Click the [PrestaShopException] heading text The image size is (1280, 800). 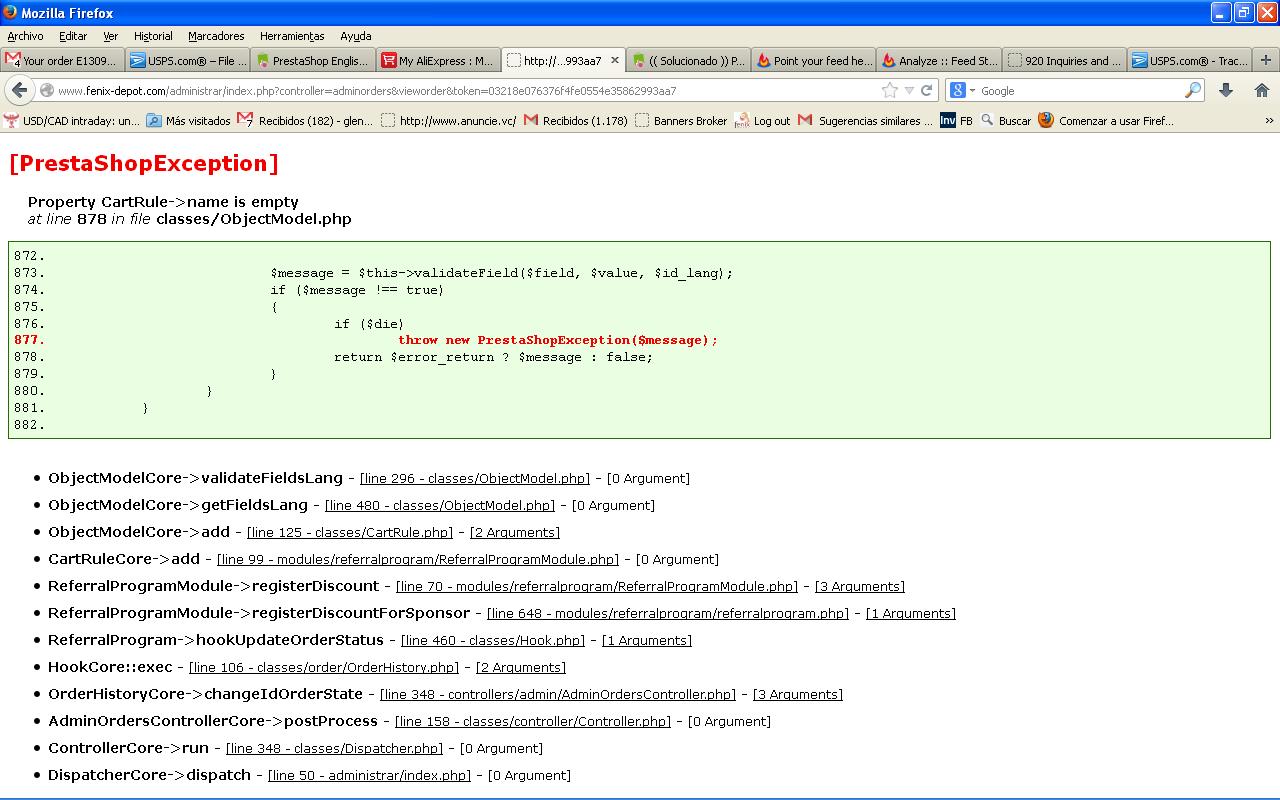[x=144, y=163]
